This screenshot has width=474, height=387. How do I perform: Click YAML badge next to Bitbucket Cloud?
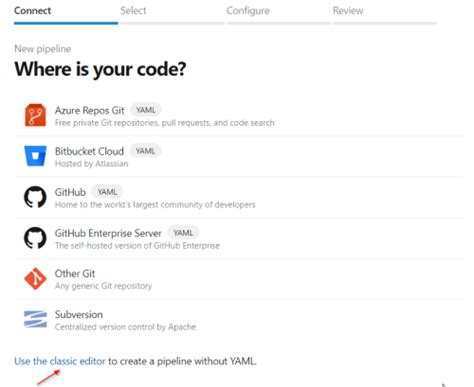point(145,151)
